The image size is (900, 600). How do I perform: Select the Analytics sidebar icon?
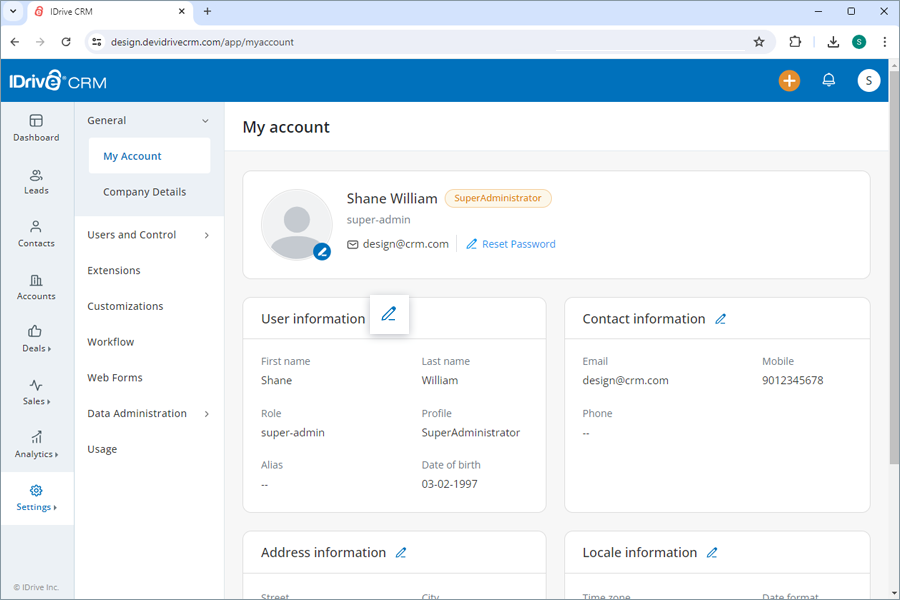click(x=36, y=446)
